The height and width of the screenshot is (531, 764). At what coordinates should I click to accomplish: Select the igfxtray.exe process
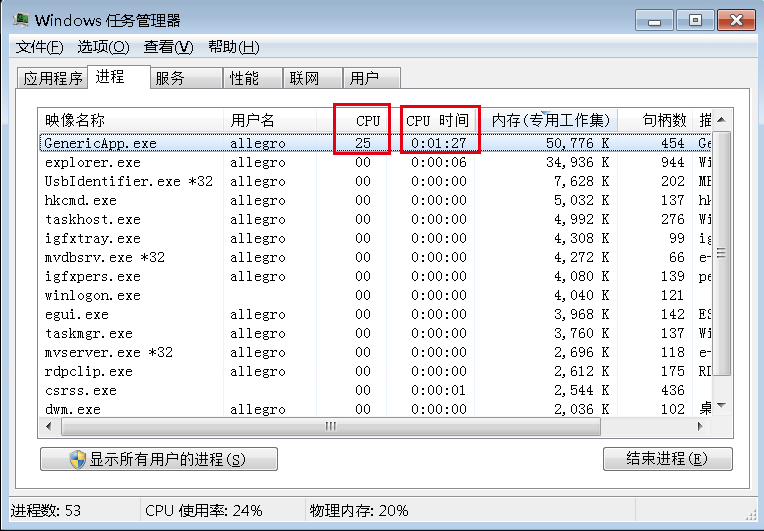[375, 238]
